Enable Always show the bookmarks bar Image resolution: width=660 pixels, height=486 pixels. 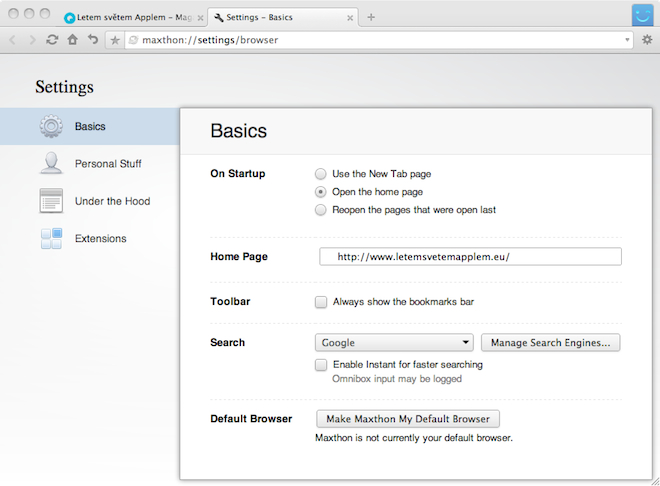pos(321,302)
